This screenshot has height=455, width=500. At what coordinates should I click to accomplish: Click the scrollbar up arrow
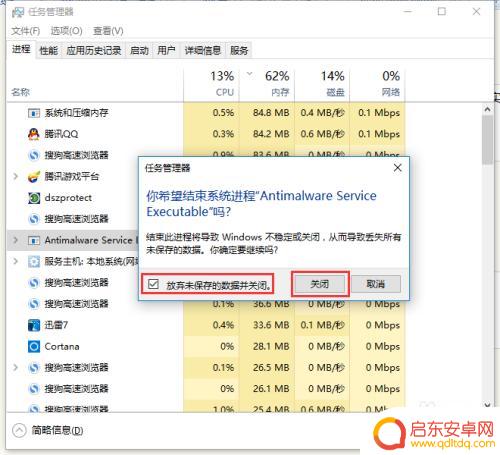click(487, 109)
